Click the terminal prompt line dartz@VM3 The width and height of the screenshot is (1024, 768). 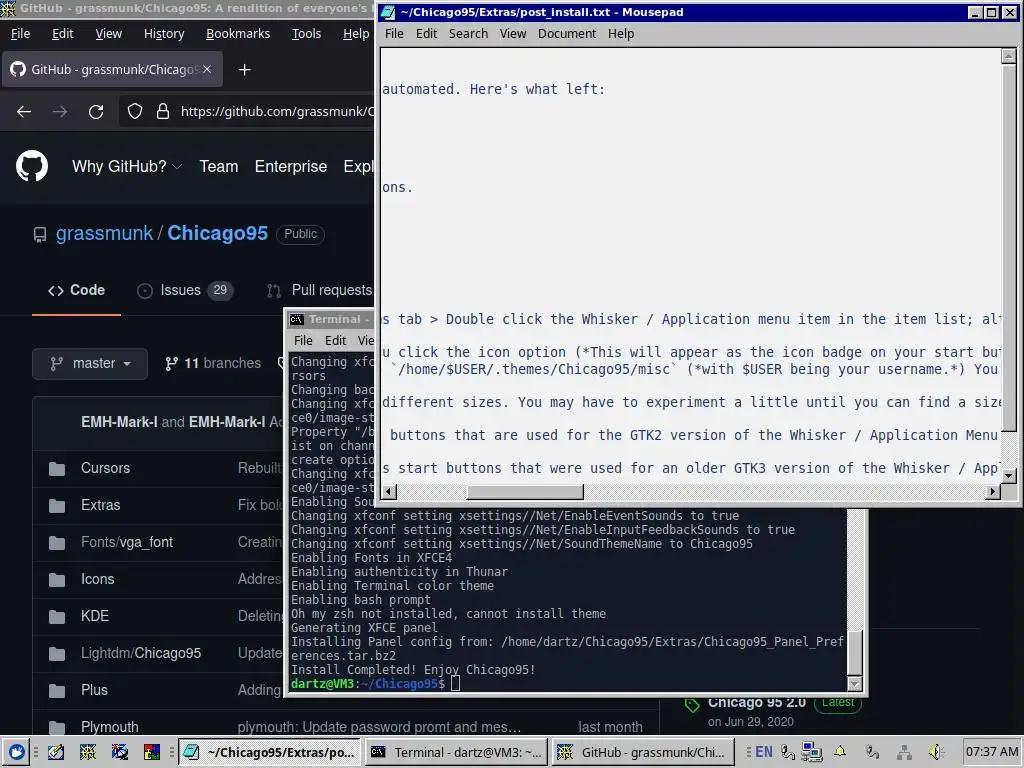tap(376, 684)
